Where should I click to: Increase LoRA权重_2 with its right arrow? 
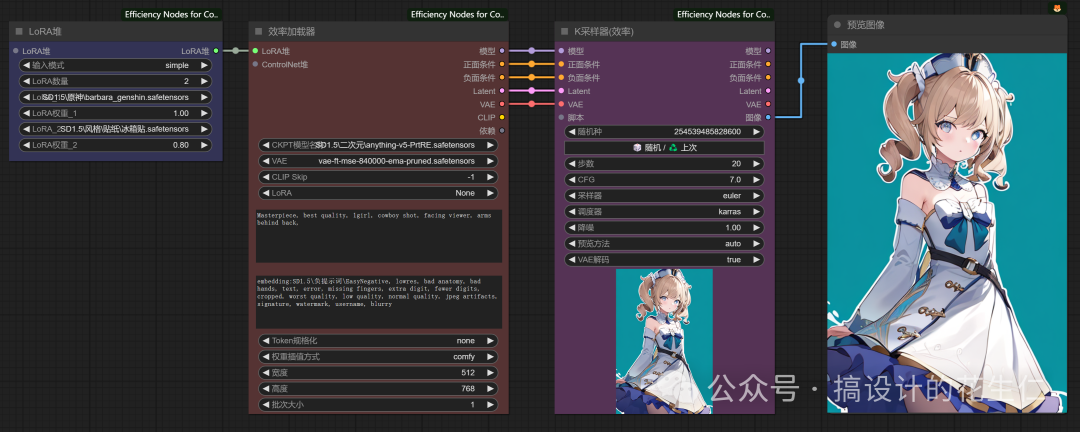(x=205, y=145)
